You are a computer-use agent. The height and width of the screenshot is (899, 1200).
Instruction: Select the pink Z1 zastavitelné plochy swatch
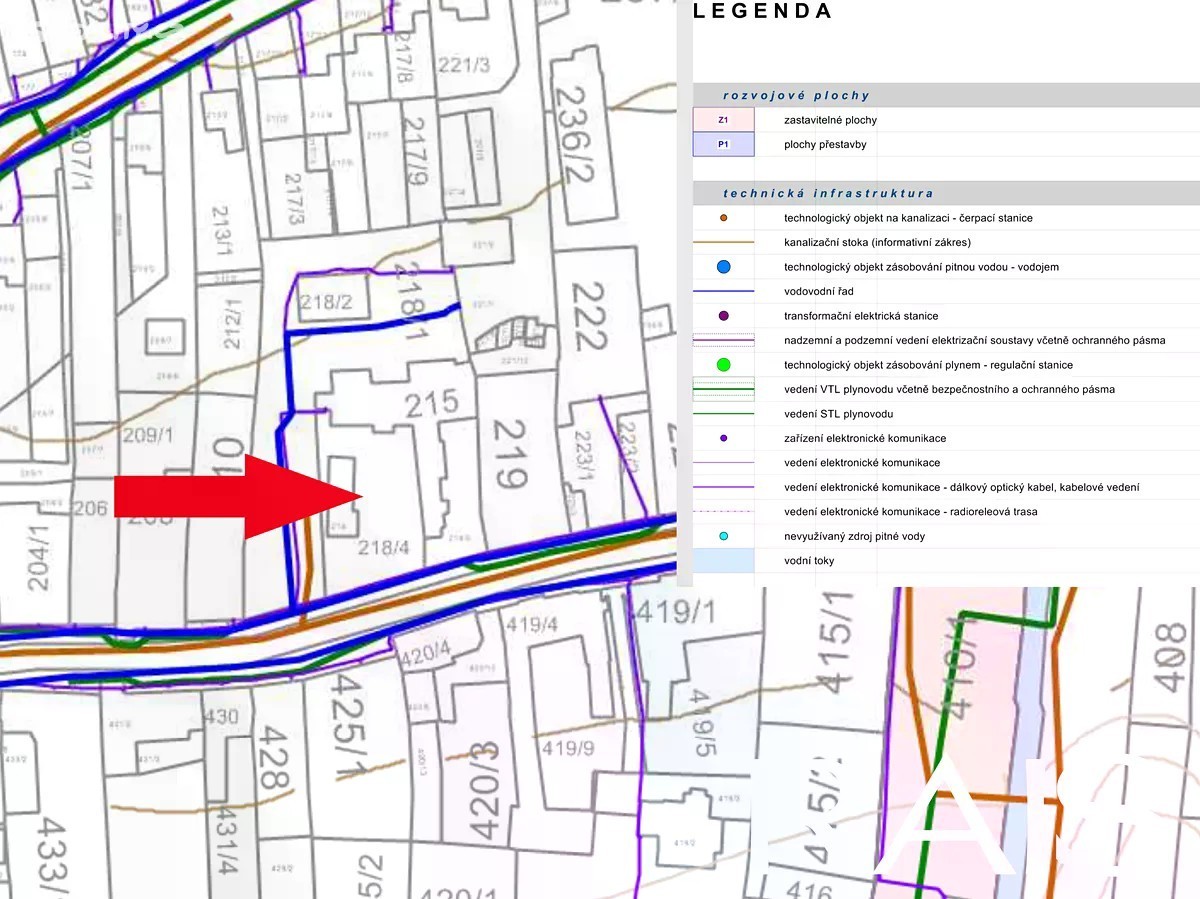coord(723,120)
